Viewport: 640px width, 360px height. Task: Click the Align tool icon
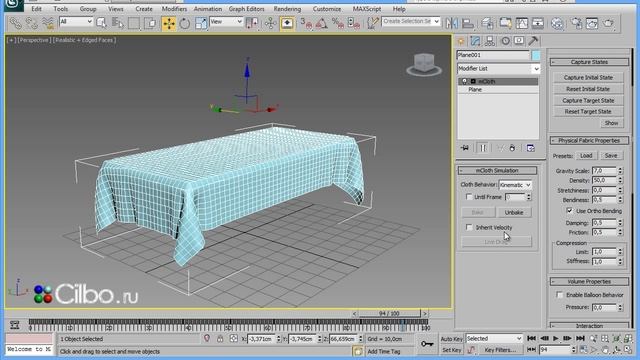(x=468, y=23)
